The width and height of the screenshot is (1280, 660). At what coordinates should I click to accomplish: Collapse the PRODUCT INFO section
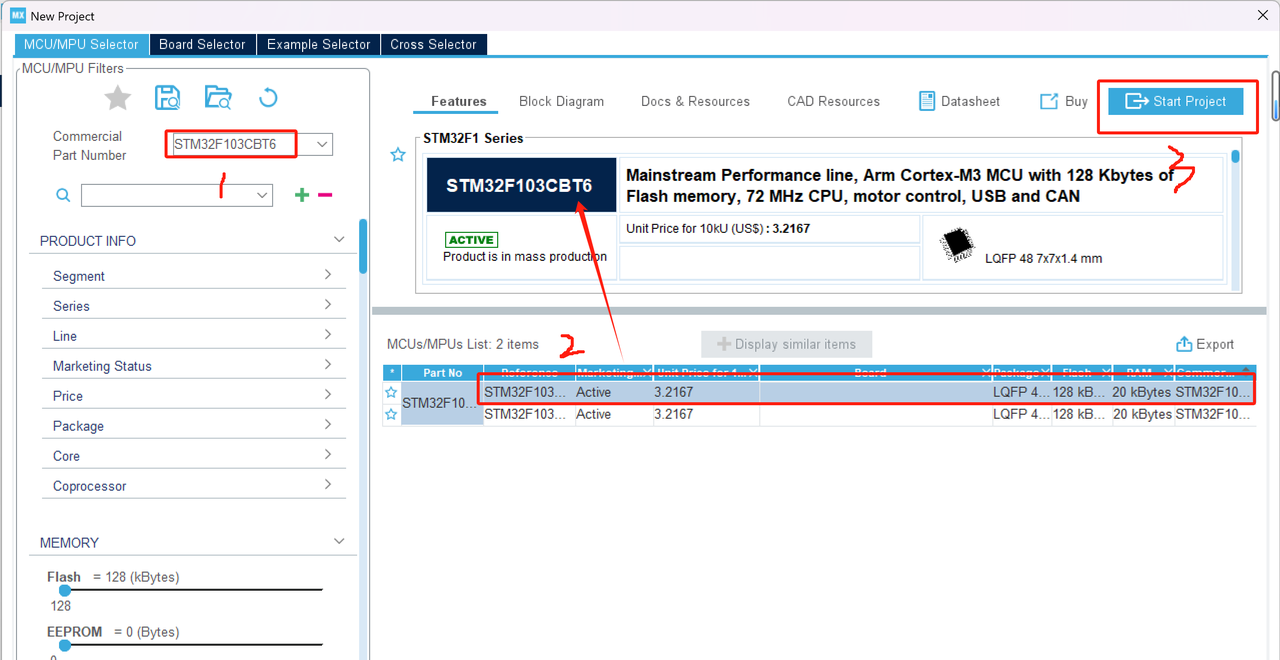(x=339, y=240)
